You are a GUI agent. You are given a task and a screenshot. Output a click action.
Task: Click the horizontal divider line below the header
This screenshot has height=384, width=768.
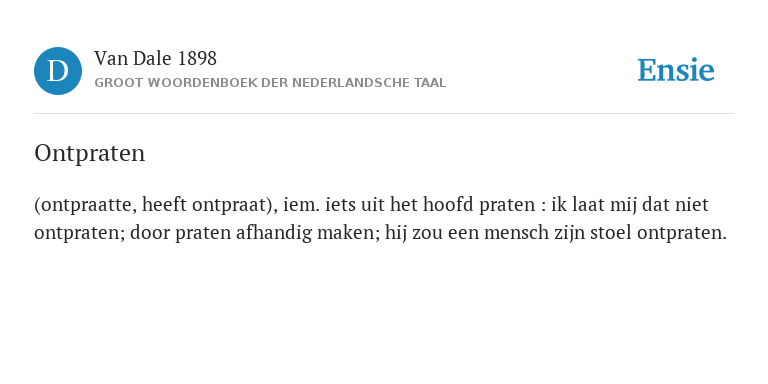(384, 114)
